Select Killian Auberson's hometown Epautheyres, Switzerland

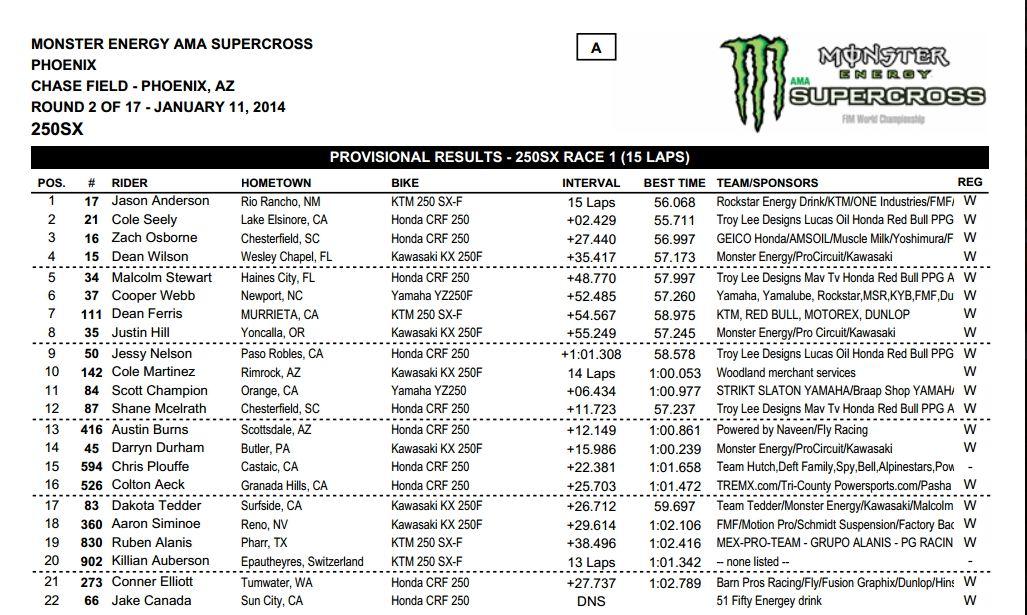pyautogui.click(x=302, y=562)
